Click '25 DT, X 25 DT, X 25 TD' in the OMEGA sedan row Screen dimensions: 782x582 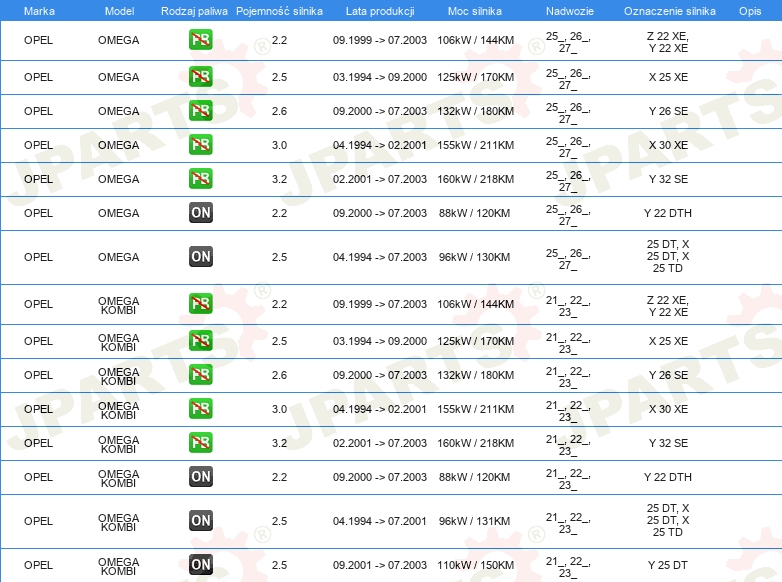(668, 256)
